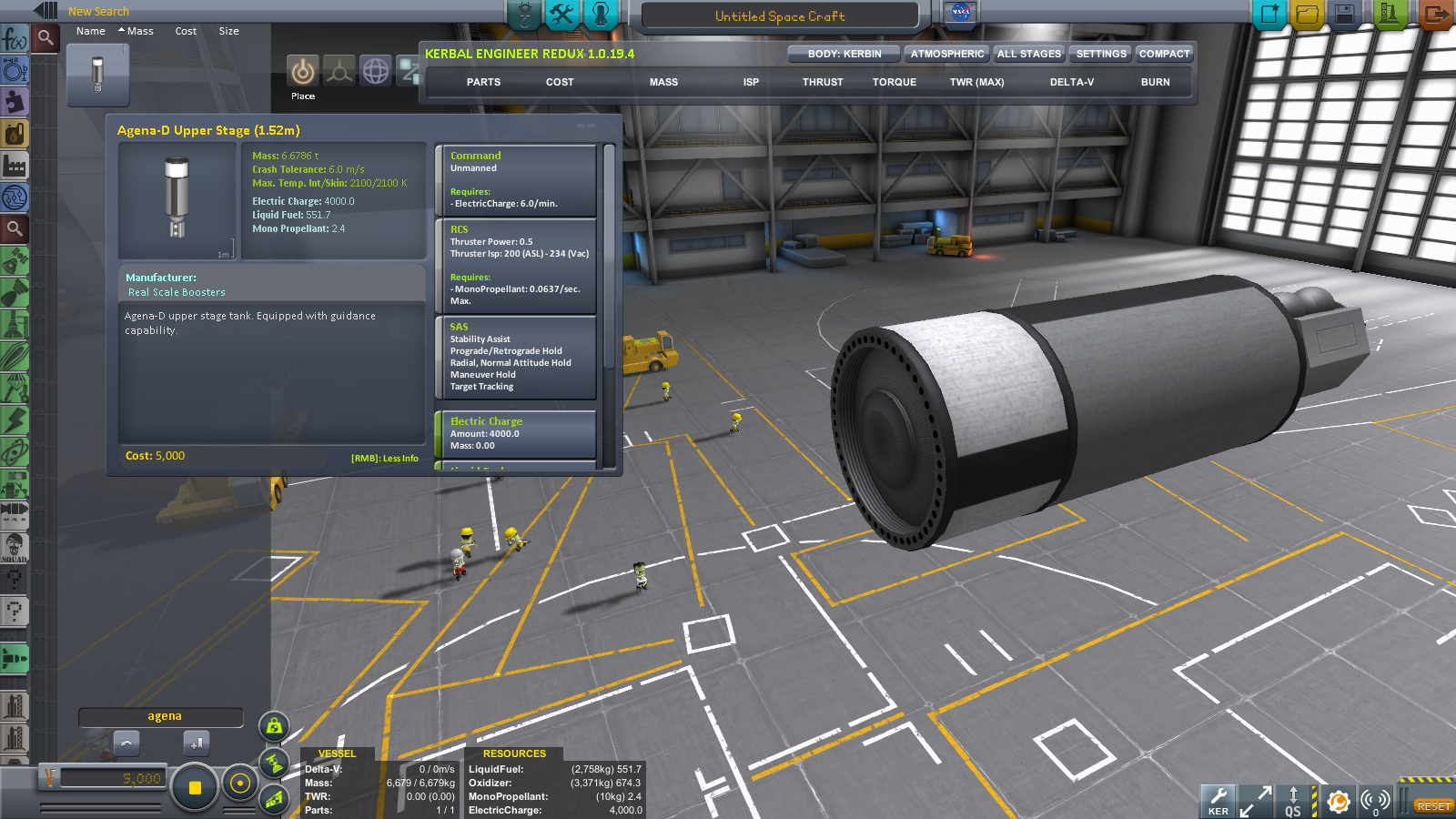Open the Load craft folder button
This screenshot has width=1456, height=819.
tap(1307, 15)
